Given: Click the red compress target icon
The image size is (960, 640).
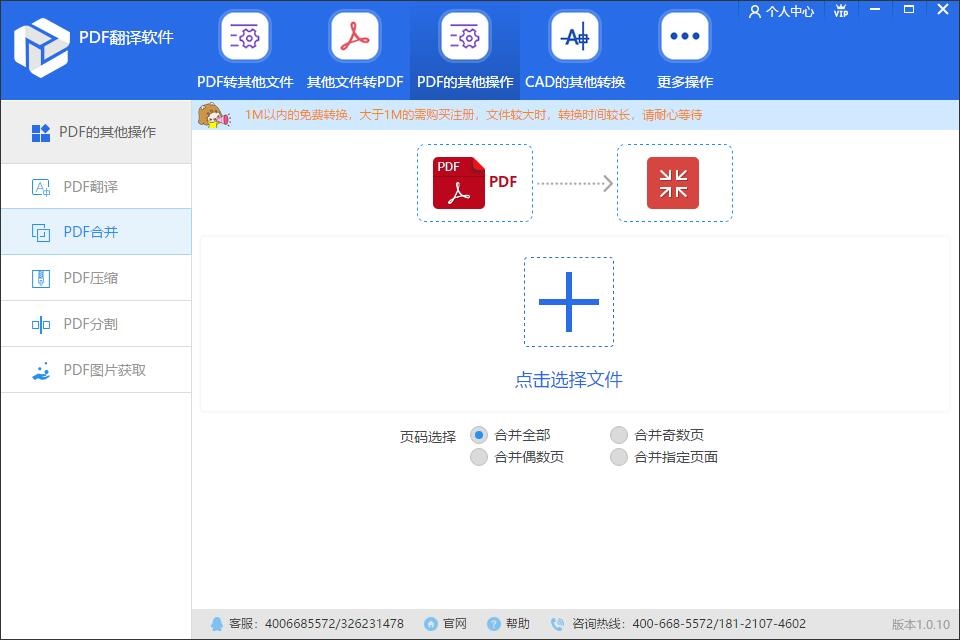Looking at the screenshot, I should 673,183.
